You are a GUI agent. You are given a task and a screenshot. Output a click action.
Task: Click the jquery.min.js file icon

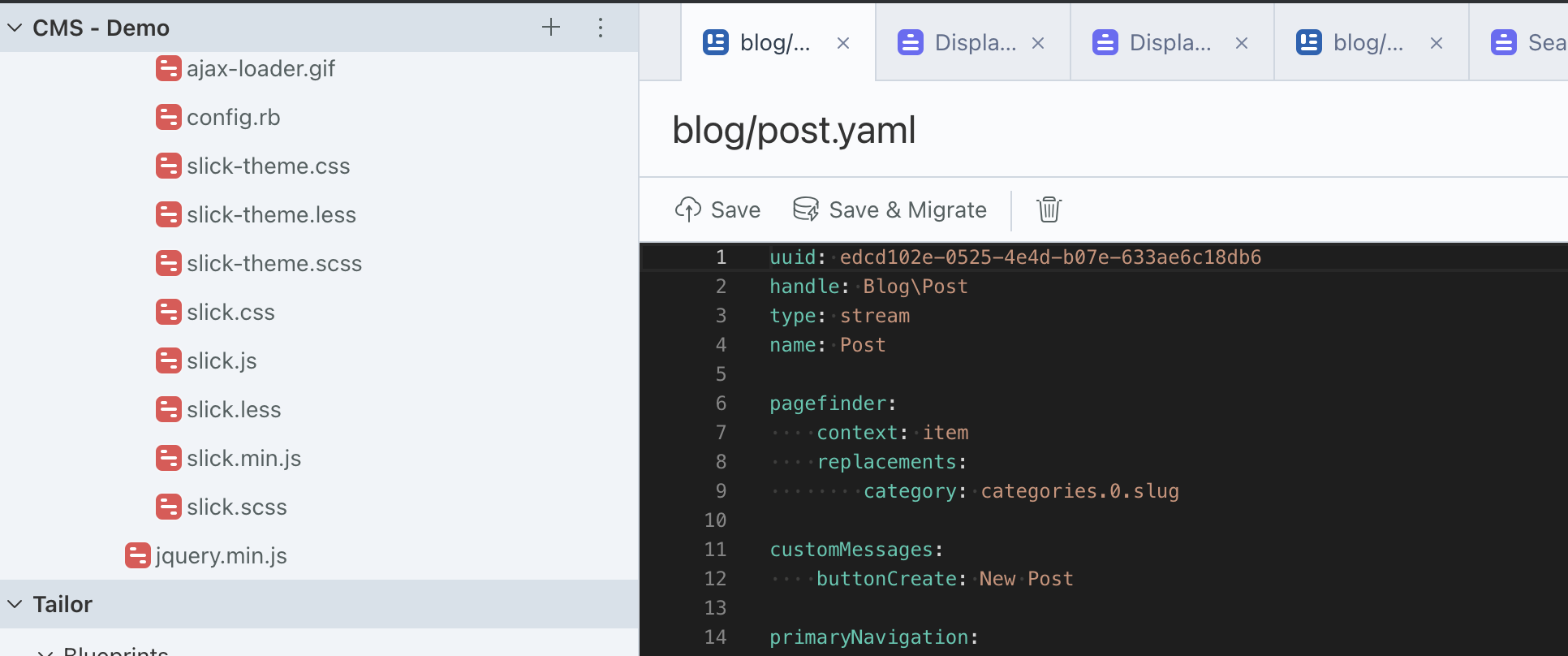click(137, 555)
